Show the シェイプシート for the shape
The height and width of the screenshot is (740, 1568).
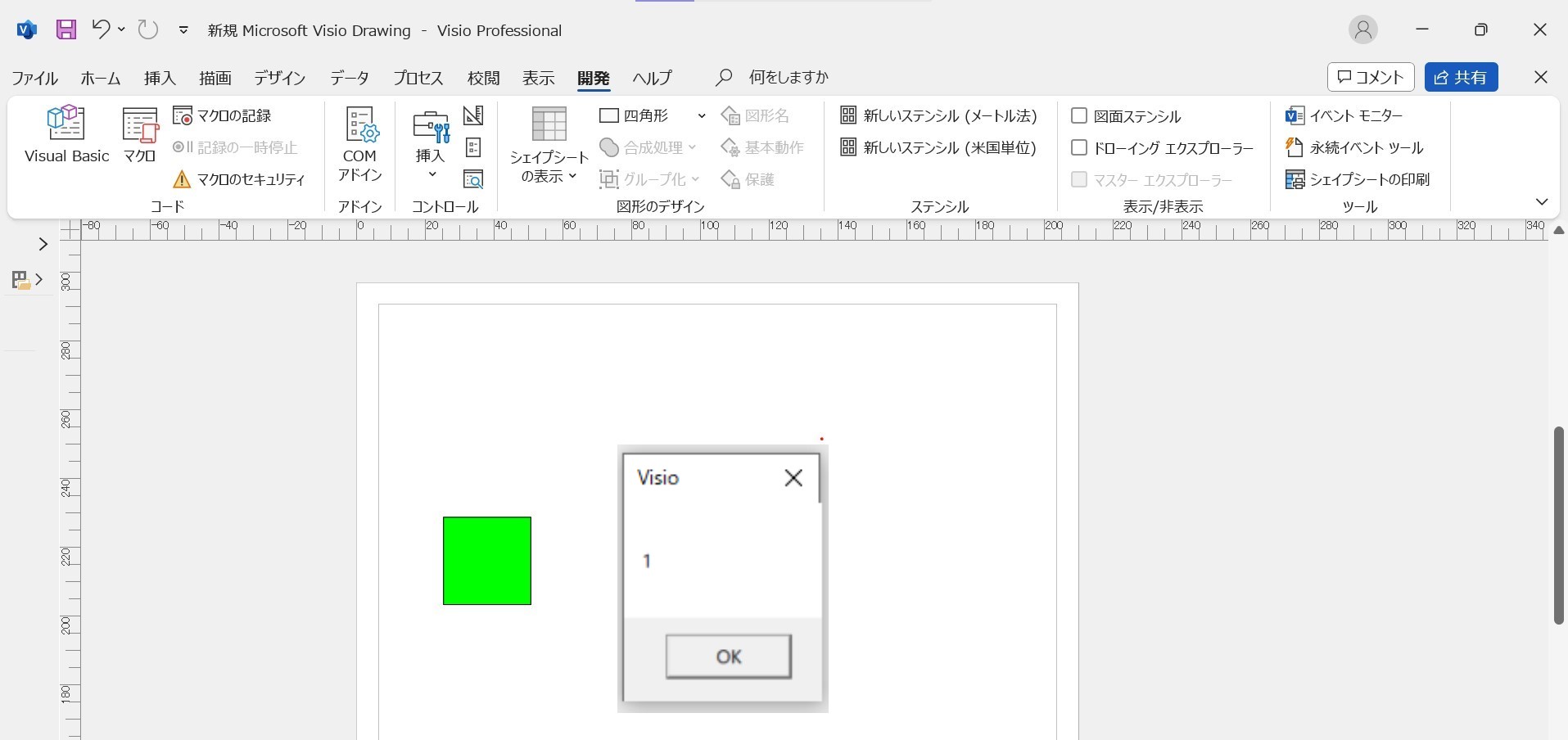(x=549, y=143)
